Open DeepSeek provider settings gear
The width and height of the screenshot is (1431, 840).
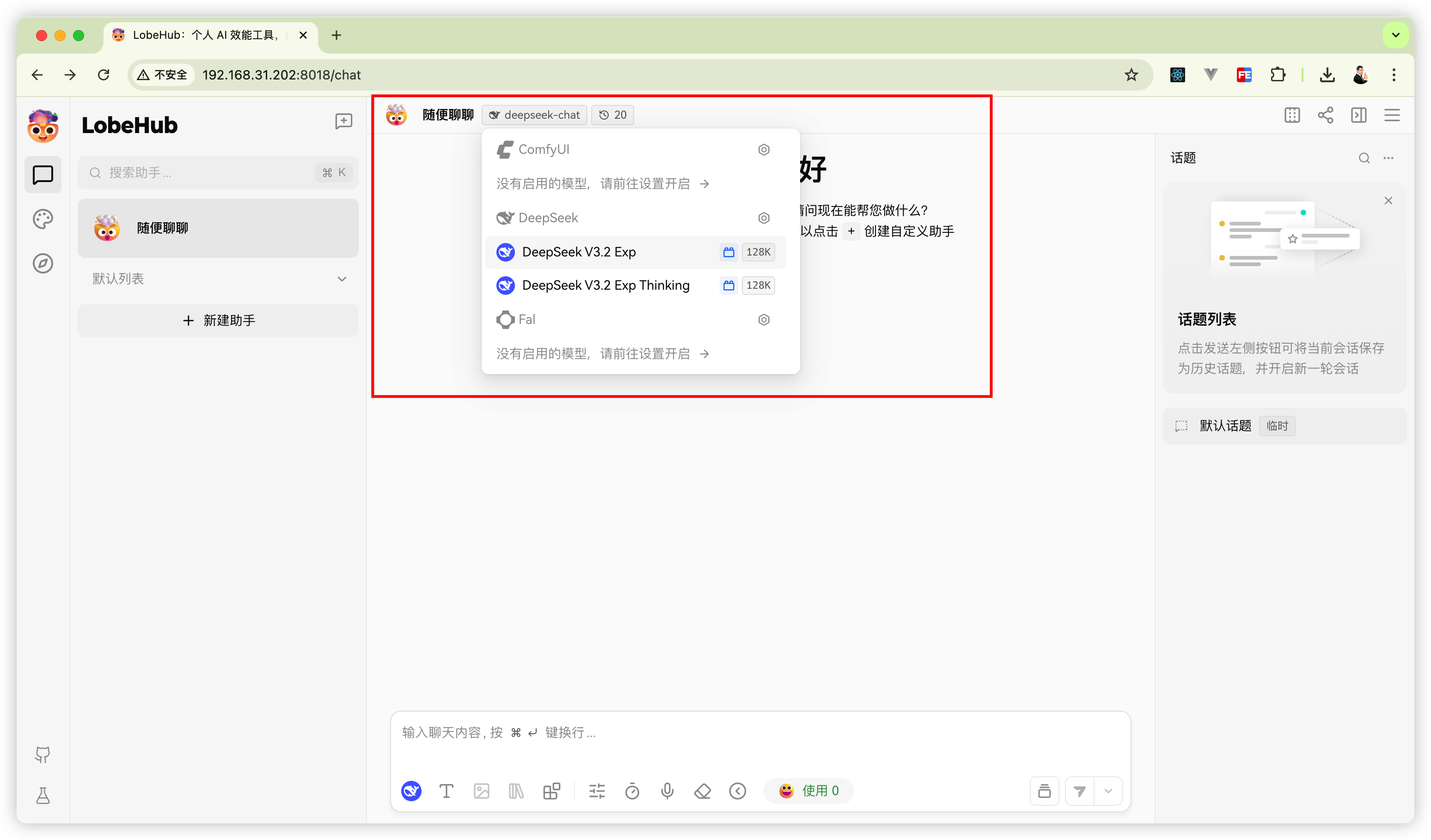(x=764, y=218)
